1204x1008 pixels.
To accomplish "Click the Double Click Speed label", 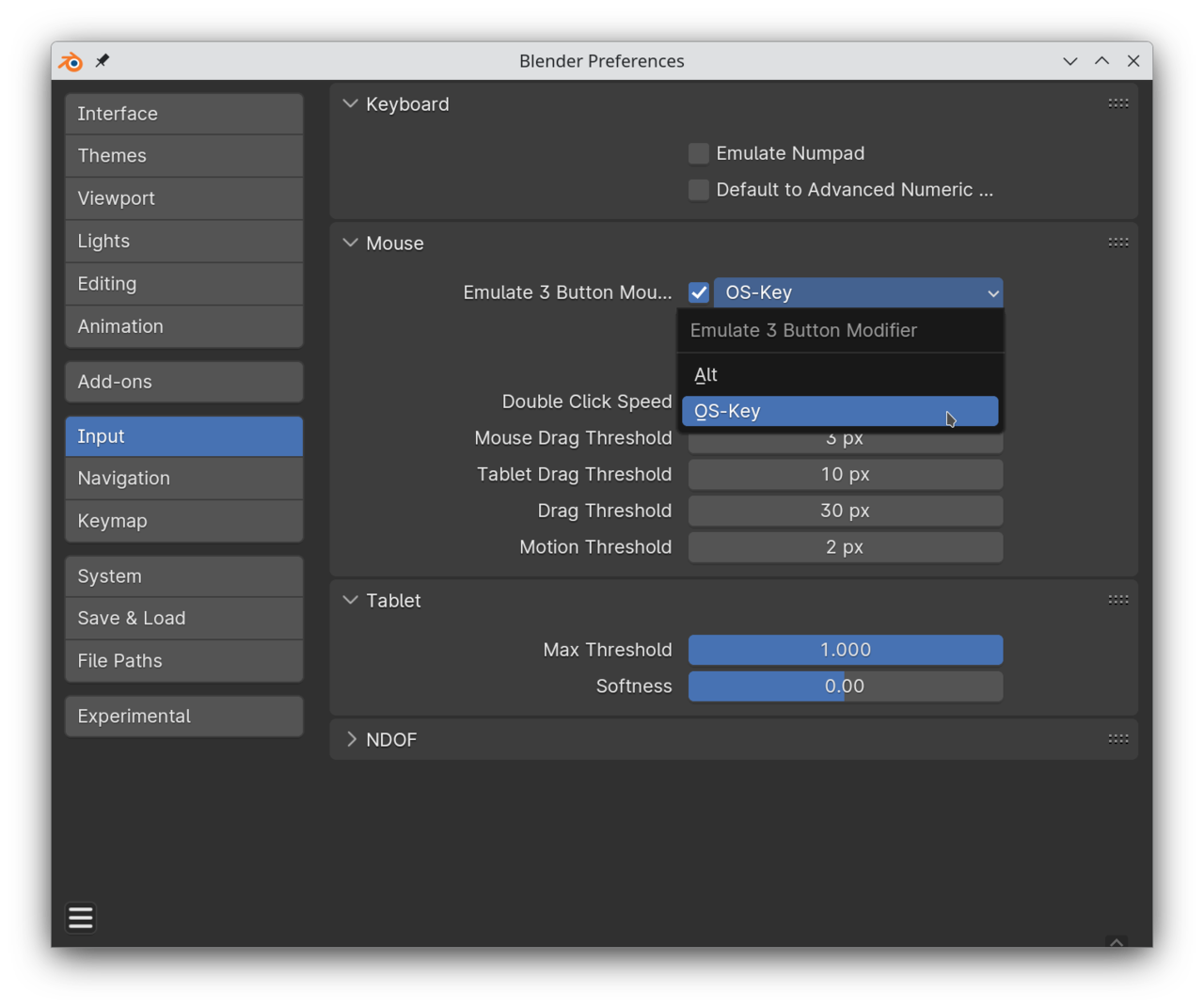I will coord(587,402).
